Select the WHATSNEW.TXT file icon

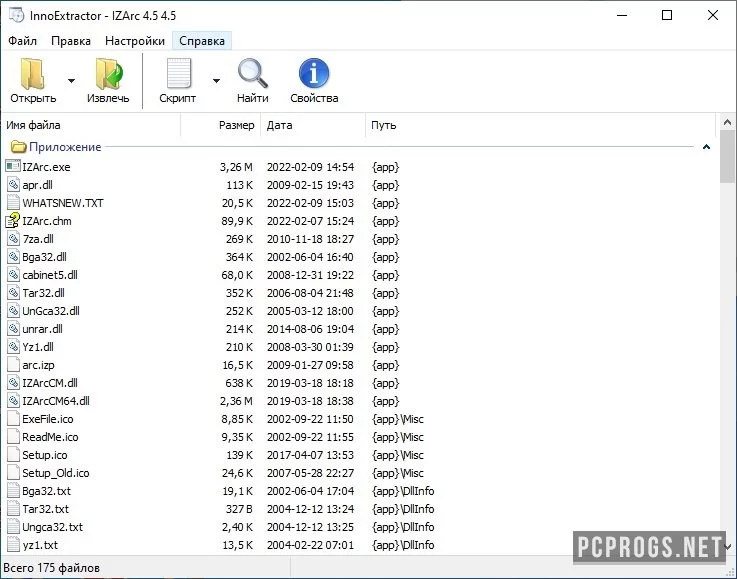pos(13,203)
